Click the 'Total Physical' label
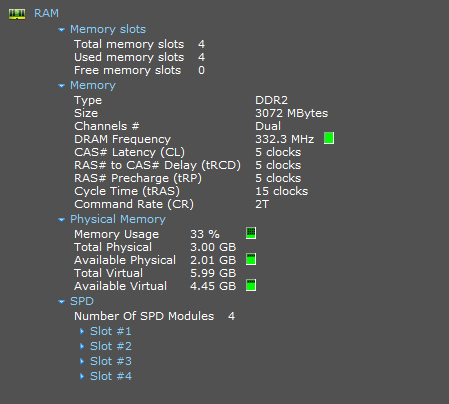This screenshot has width=449, height=404. pyautogui.click(x=113, y=248)
